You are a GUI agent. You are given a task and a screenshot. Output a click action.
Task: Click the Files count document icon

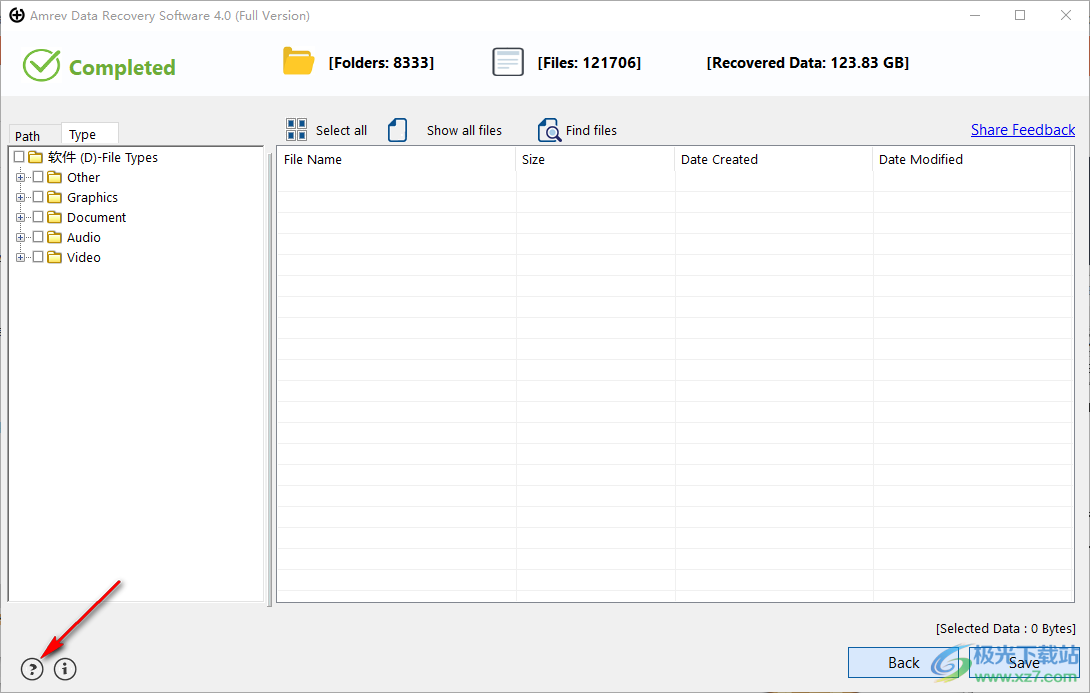coord(507,62)
